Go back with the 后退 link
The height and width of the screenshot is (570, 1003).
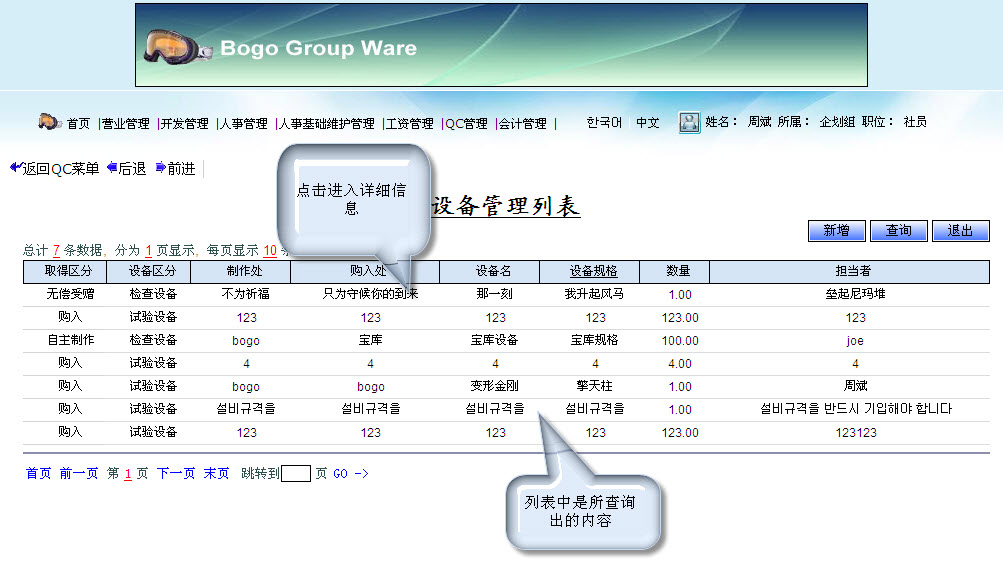[x=132, y=168]
